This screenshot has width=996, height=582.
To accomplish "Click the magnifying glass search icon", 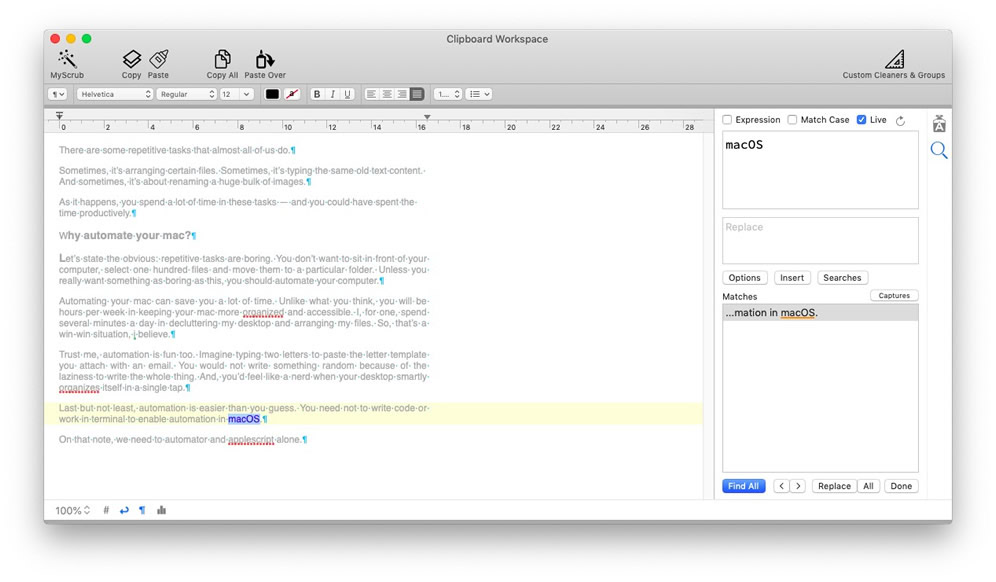I will [939, 151].
